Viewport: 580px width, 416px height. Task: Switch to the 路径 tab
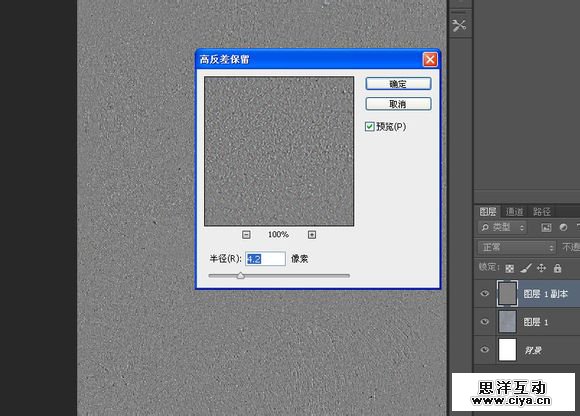[x=542, y=212]
